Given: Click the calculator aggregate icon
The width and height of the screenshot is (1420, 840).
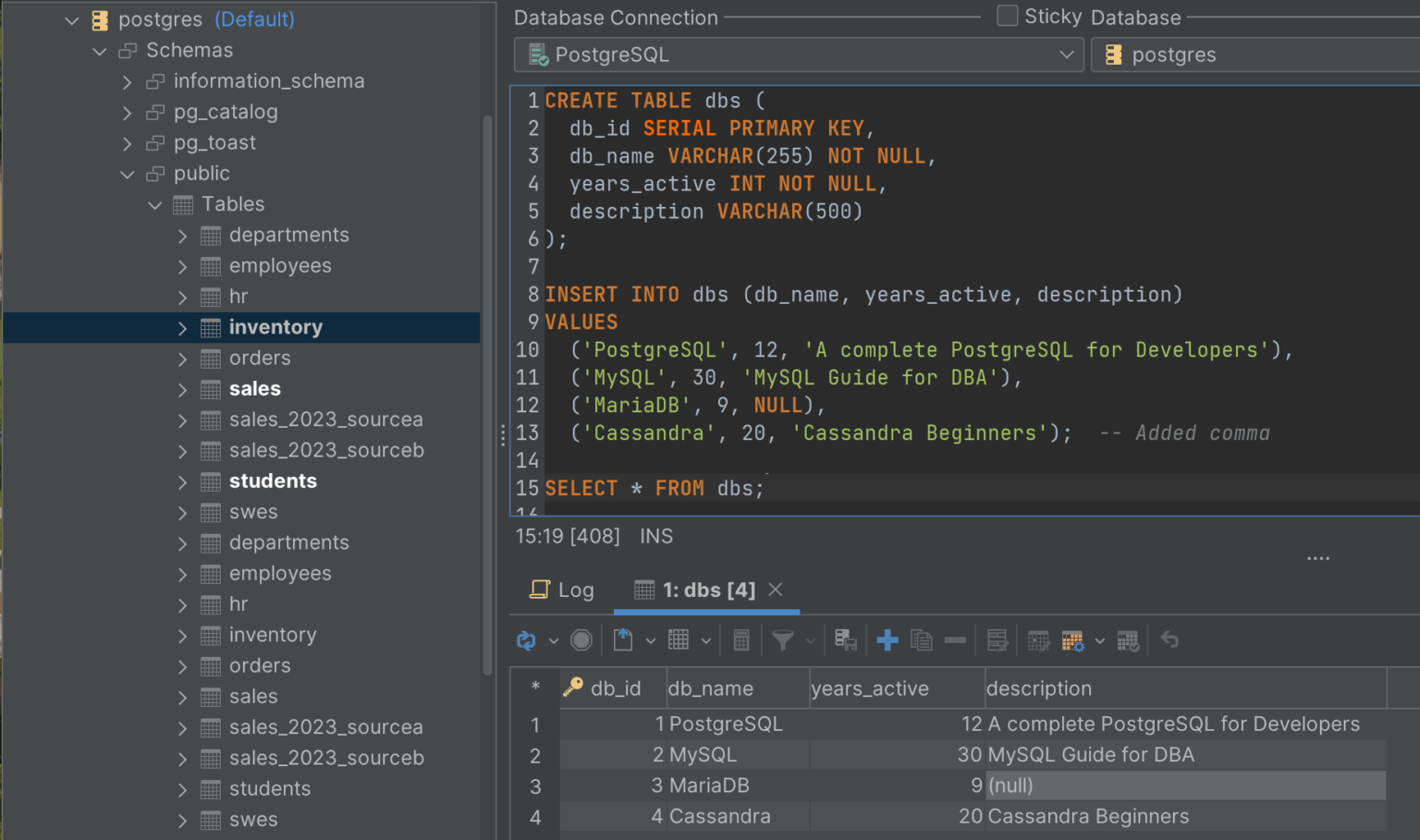Looking at the screenshot, I should [x=741, y=640].
